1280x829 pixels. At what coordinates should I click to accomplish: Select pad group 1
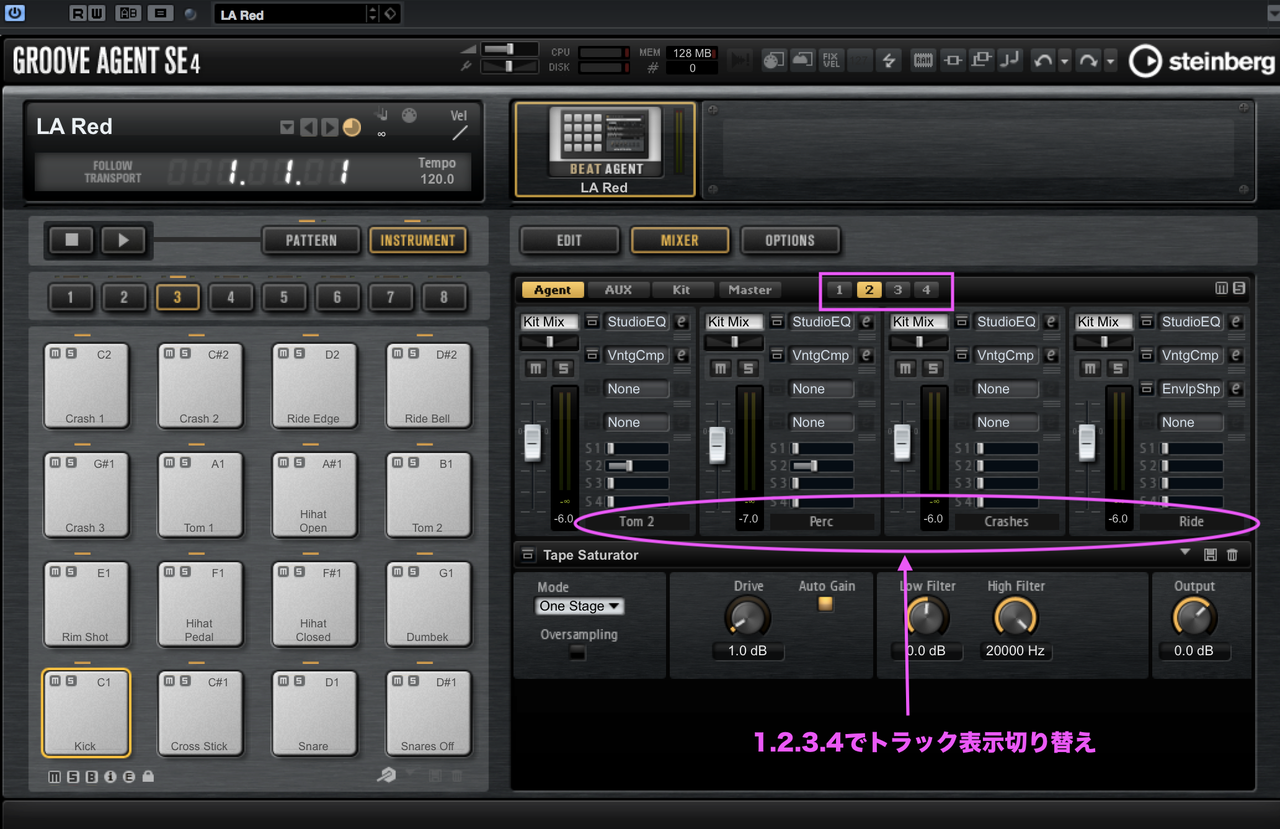[x=70, y=297]
